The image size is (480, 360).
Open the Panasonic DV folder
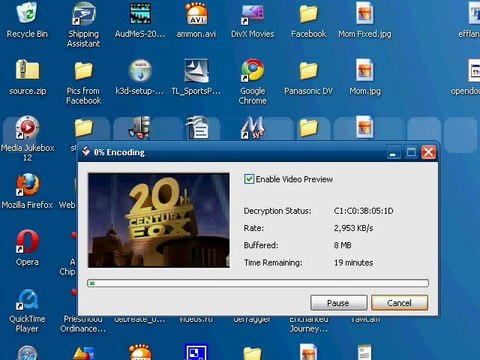pos(309,77)
